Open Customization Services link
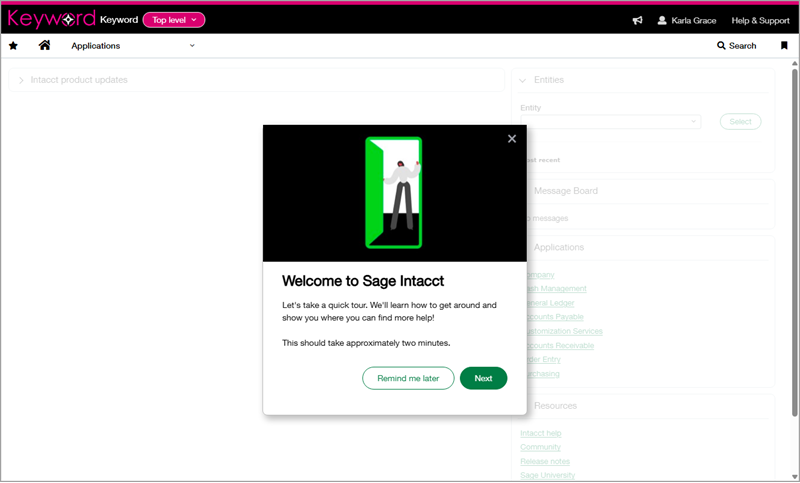 tap(563, 331)
